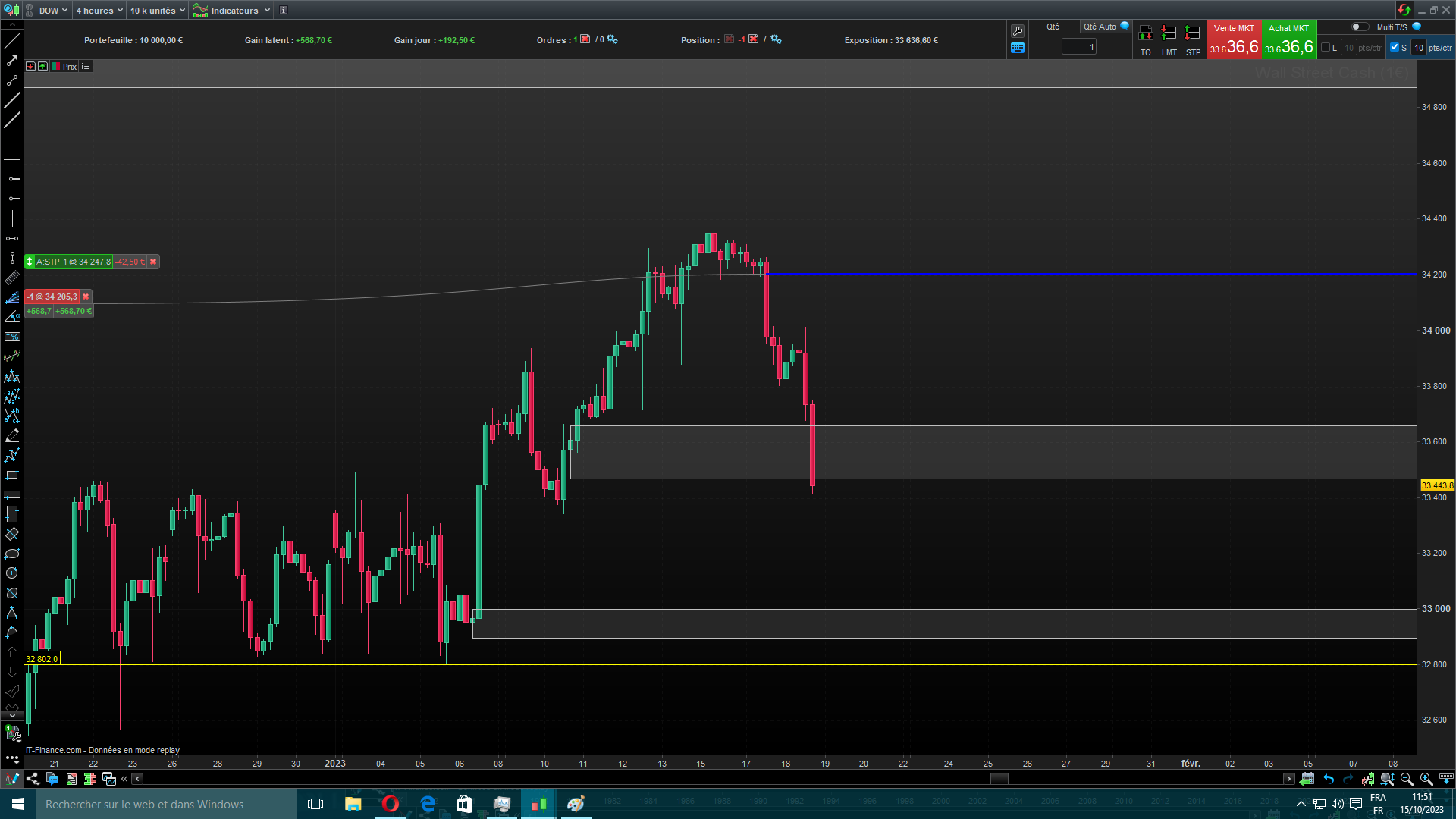Toggle the Multi T/S switch

click(x=1360, y=27)
